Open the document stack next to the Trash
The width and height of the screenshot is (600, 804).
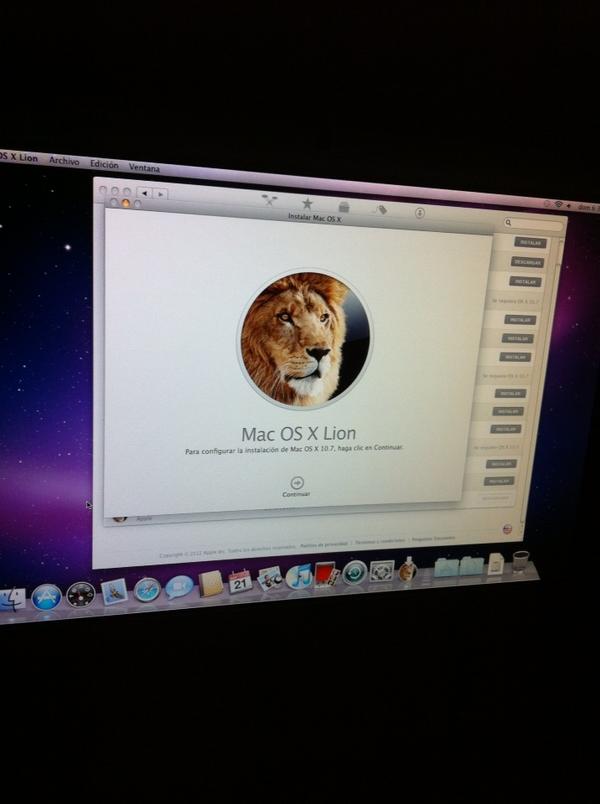(x=495, y=563)
